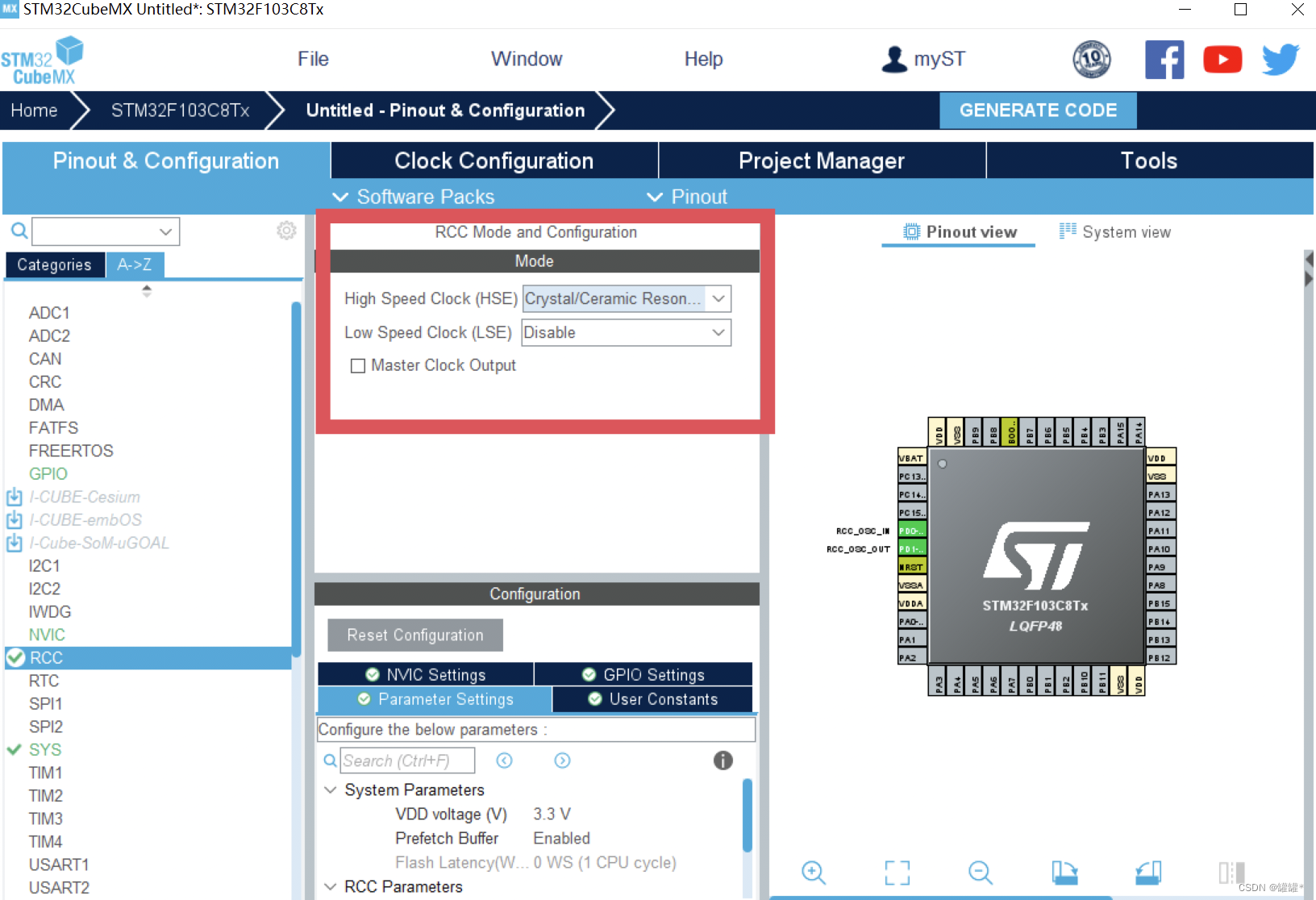Switch to the Clock Configuration tab
The width and height of the screenshot is (1316, 900).
pos(494,160)
